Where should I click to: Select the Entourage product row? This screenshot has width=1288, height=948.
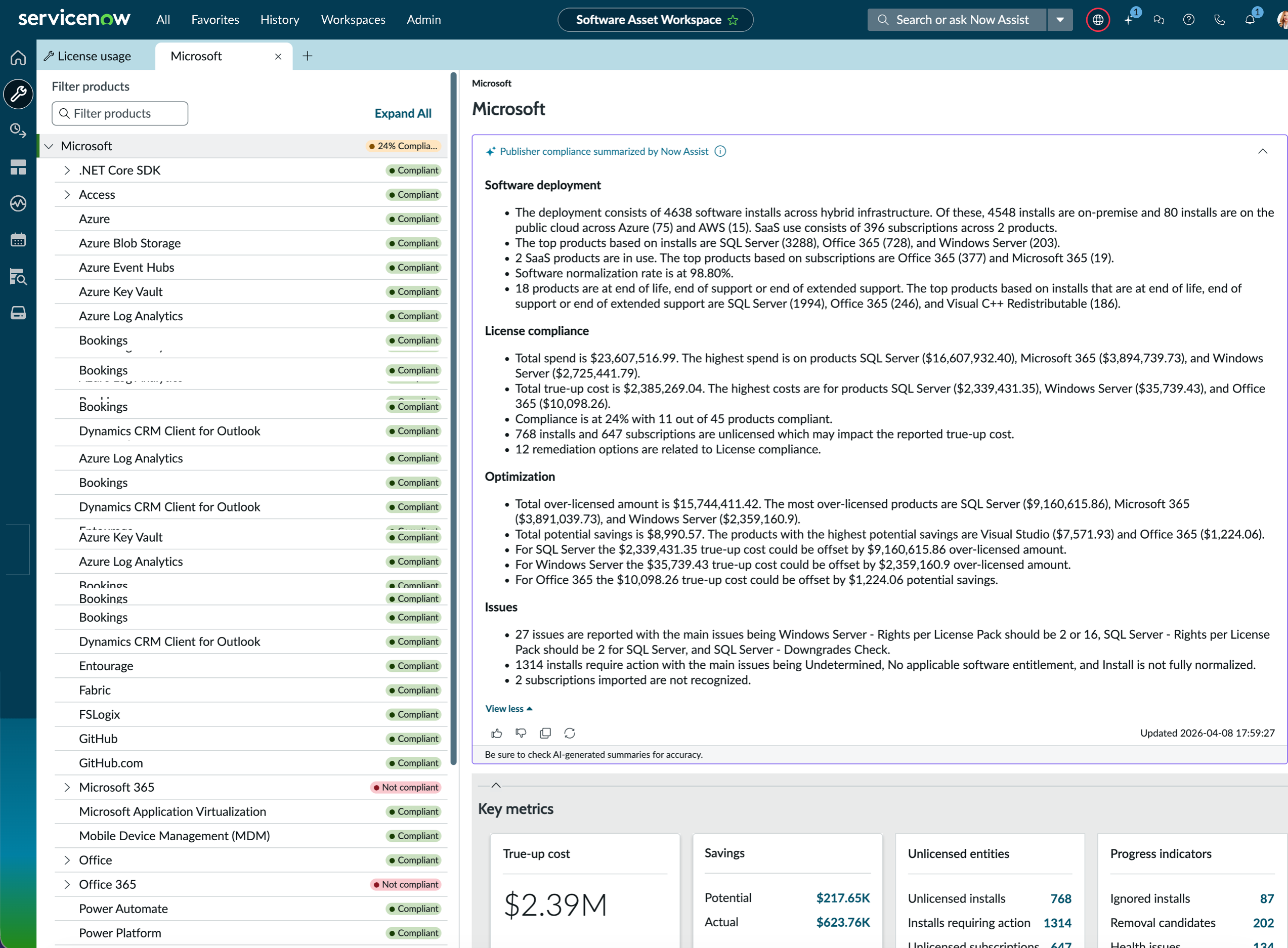(x=251, y=666)
